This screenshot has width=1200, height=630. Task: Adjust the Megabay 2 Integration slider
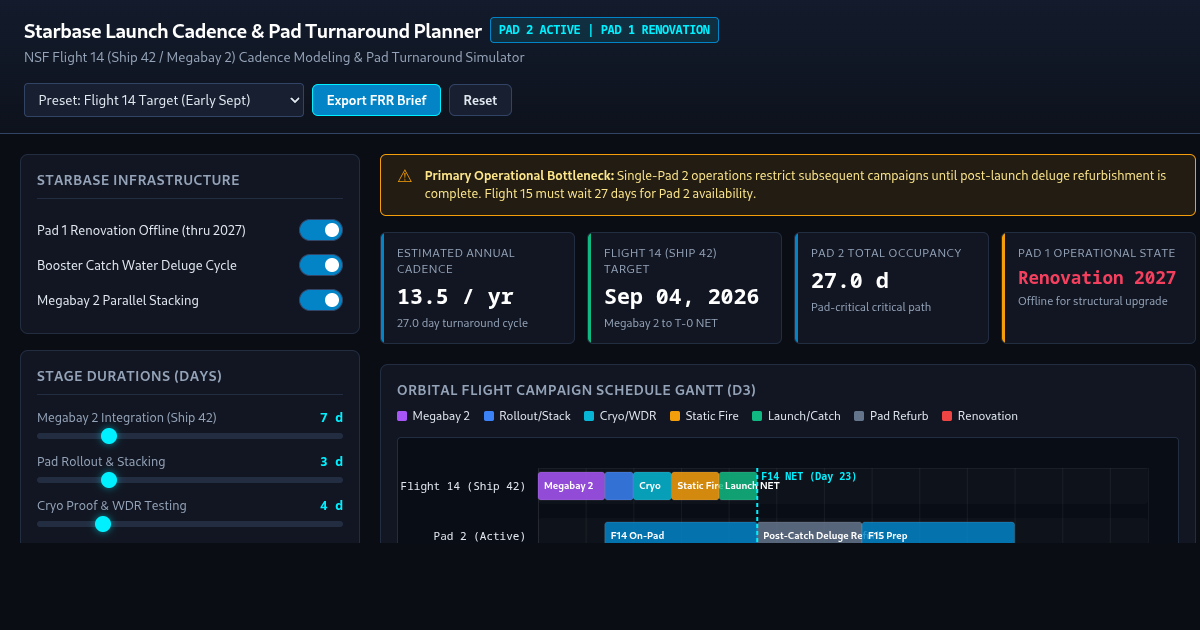[190, 436]
